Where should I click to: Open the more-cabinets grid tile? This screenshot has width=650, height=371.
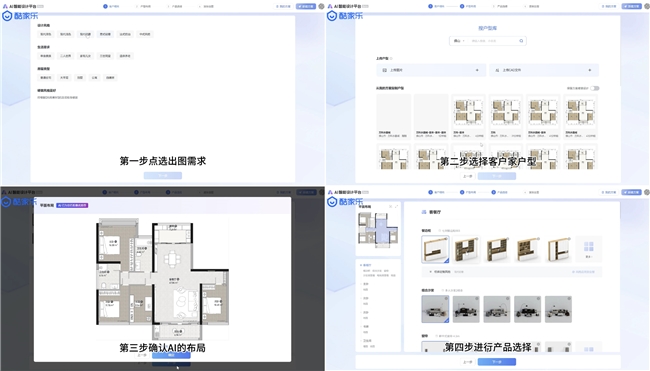[x=589, y=249]
